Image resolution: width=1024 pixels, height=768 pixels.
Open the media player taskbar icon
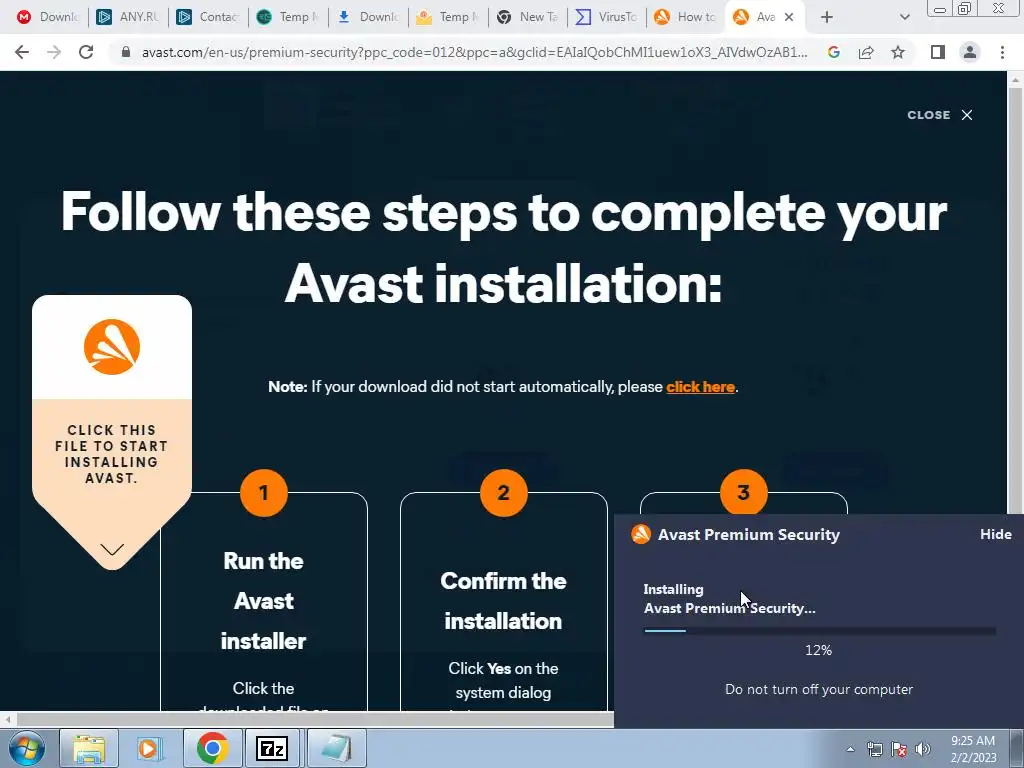click(x=150, y=748)
